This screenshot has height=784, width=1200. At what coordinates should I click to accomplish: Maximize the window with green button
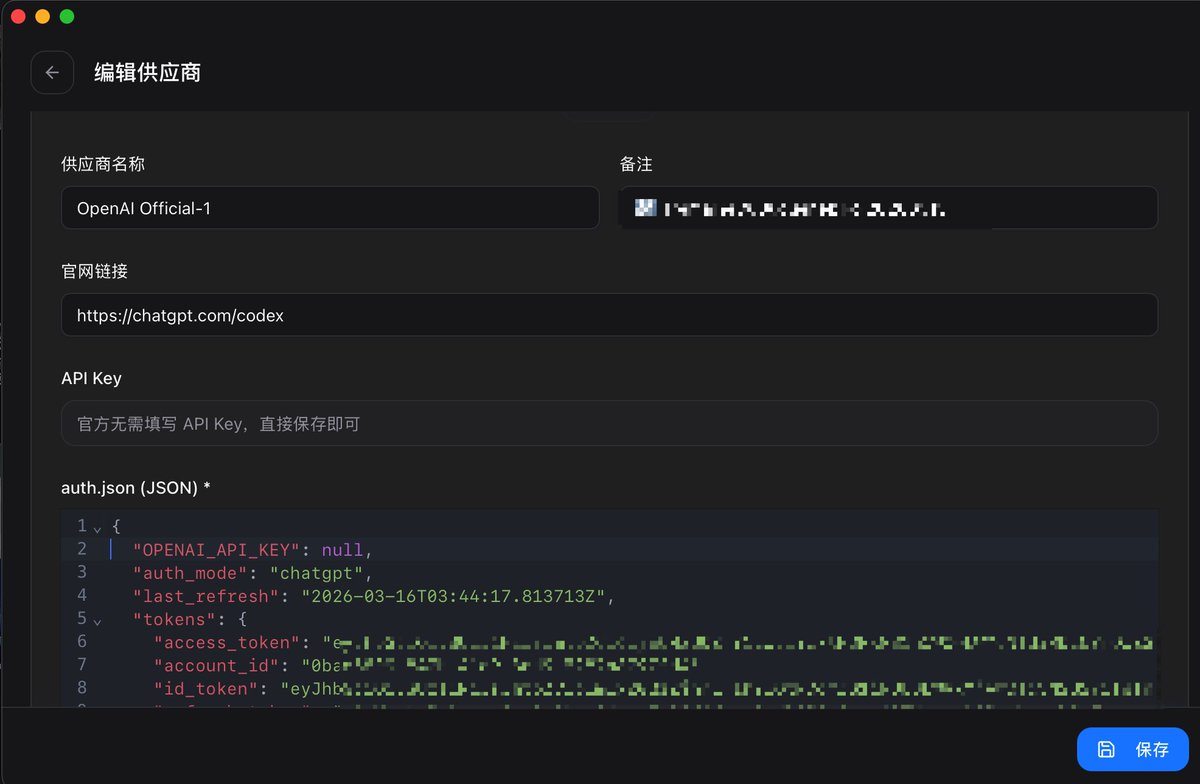pyautogui.click(x=67, y=16)
